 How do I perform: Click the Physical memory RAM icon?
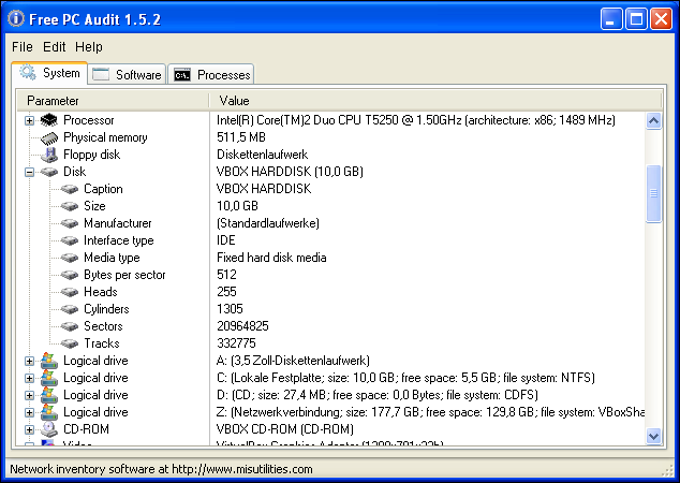49,138
